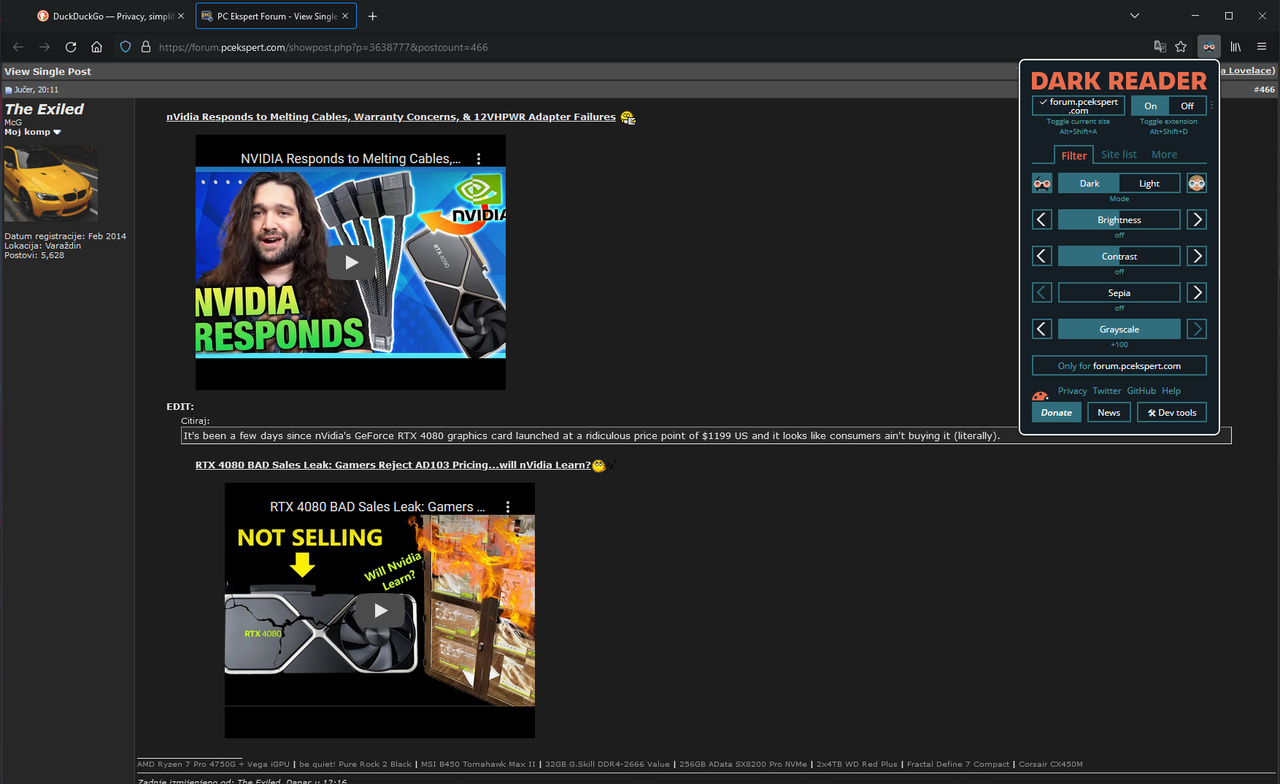1280x784 pixels.
Task: Open the Firefox library icon
Action: (1236, 46)
